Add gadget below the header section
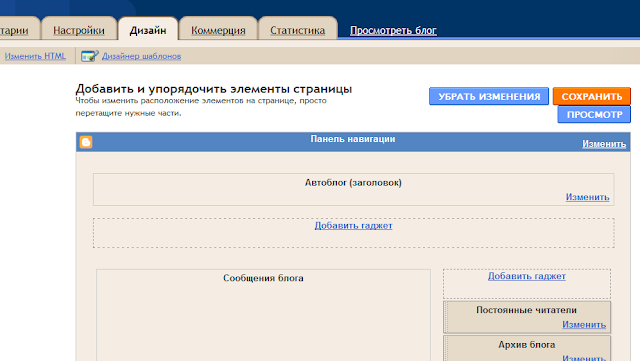 [x=353, y=225]
